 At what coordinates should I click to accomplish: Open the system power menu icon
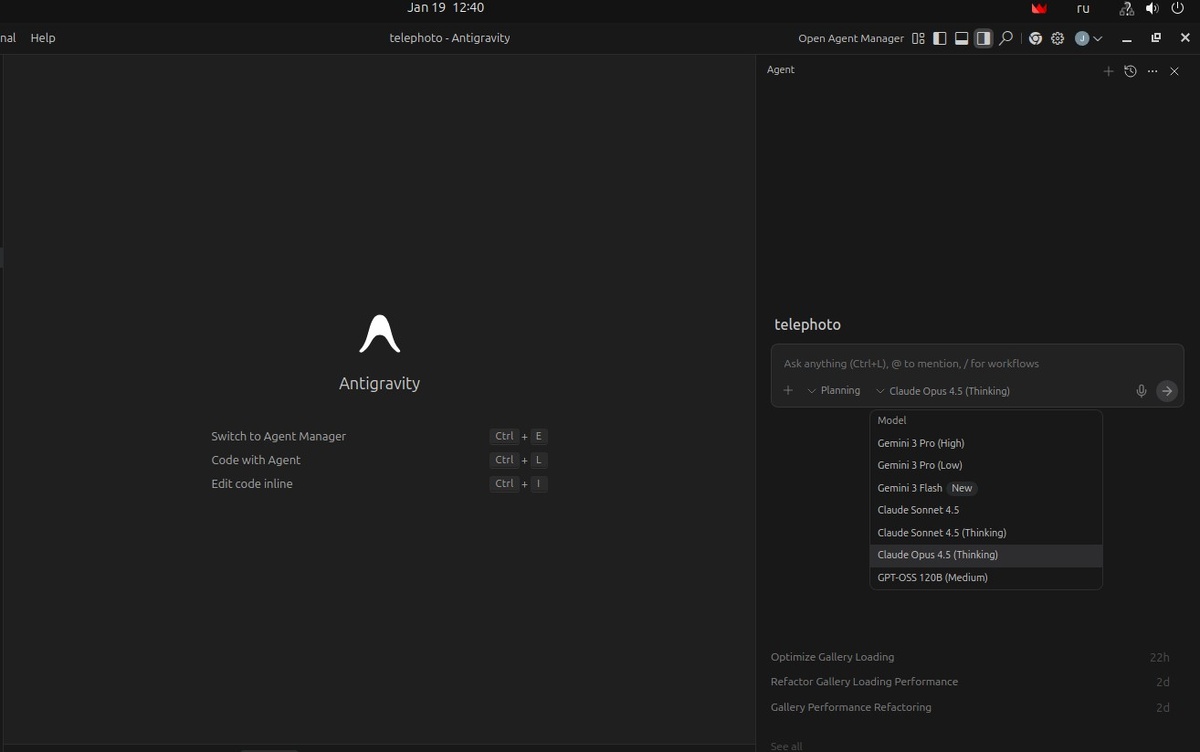(x=1178, y=8)
